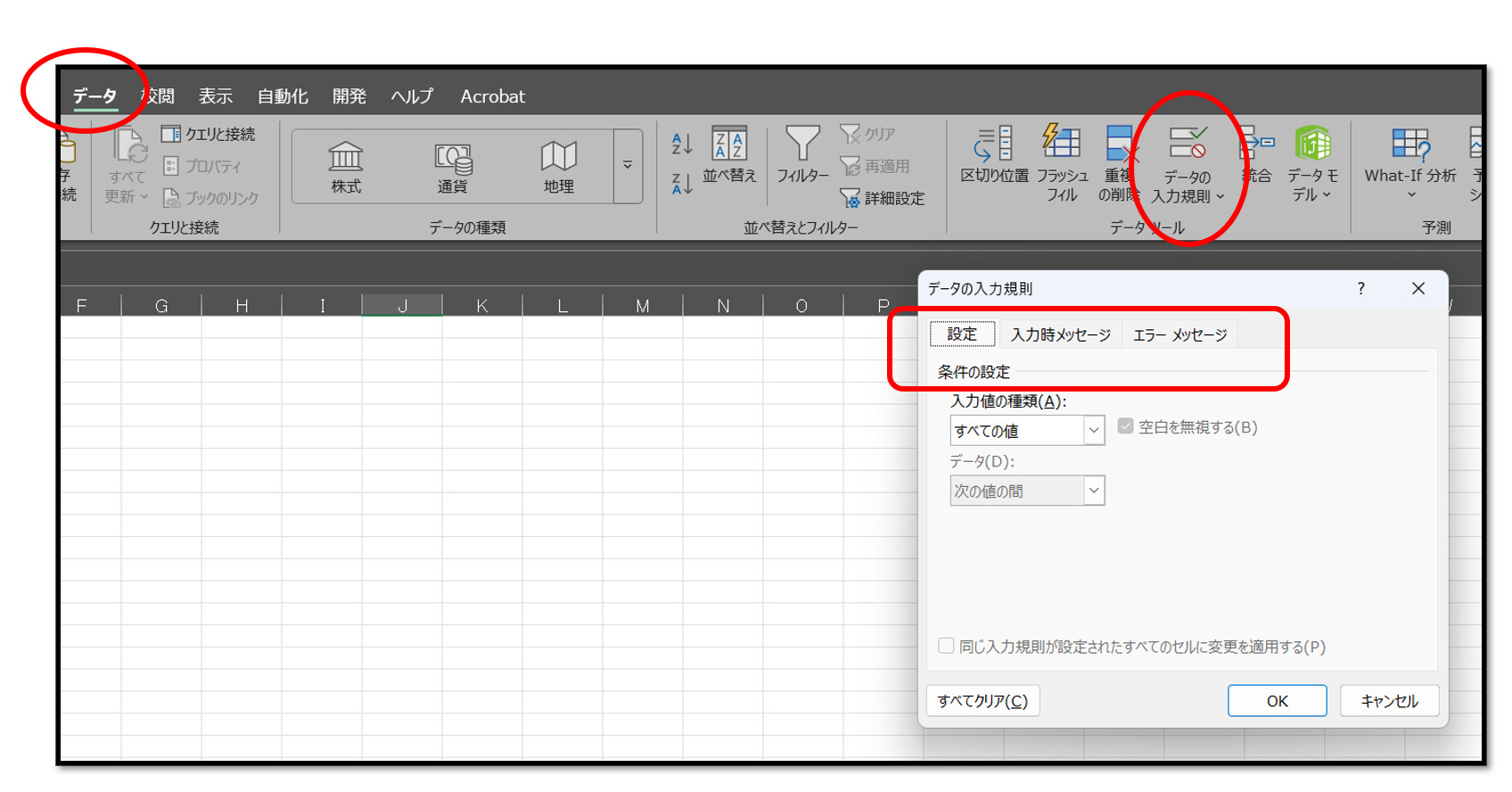This screenshot has width=1512, height=792.
Task: Open the 表示 ribbon tab
Action: (215, 96)
